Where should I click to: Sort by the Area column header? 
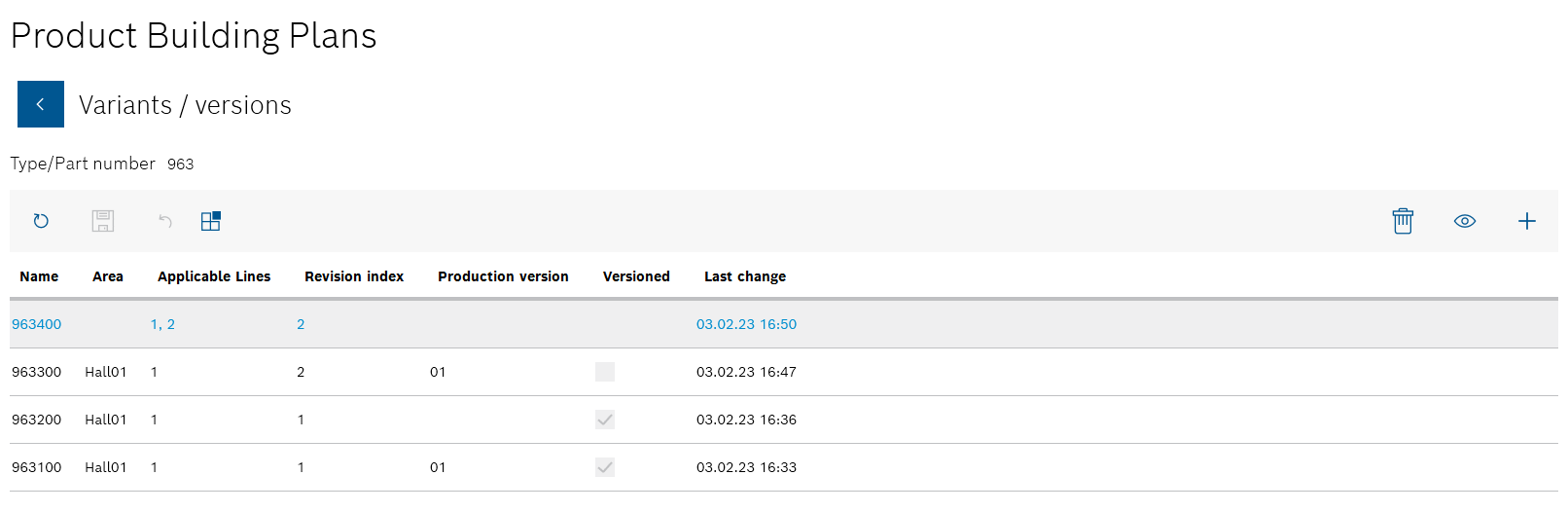click(x=108, y=276)
